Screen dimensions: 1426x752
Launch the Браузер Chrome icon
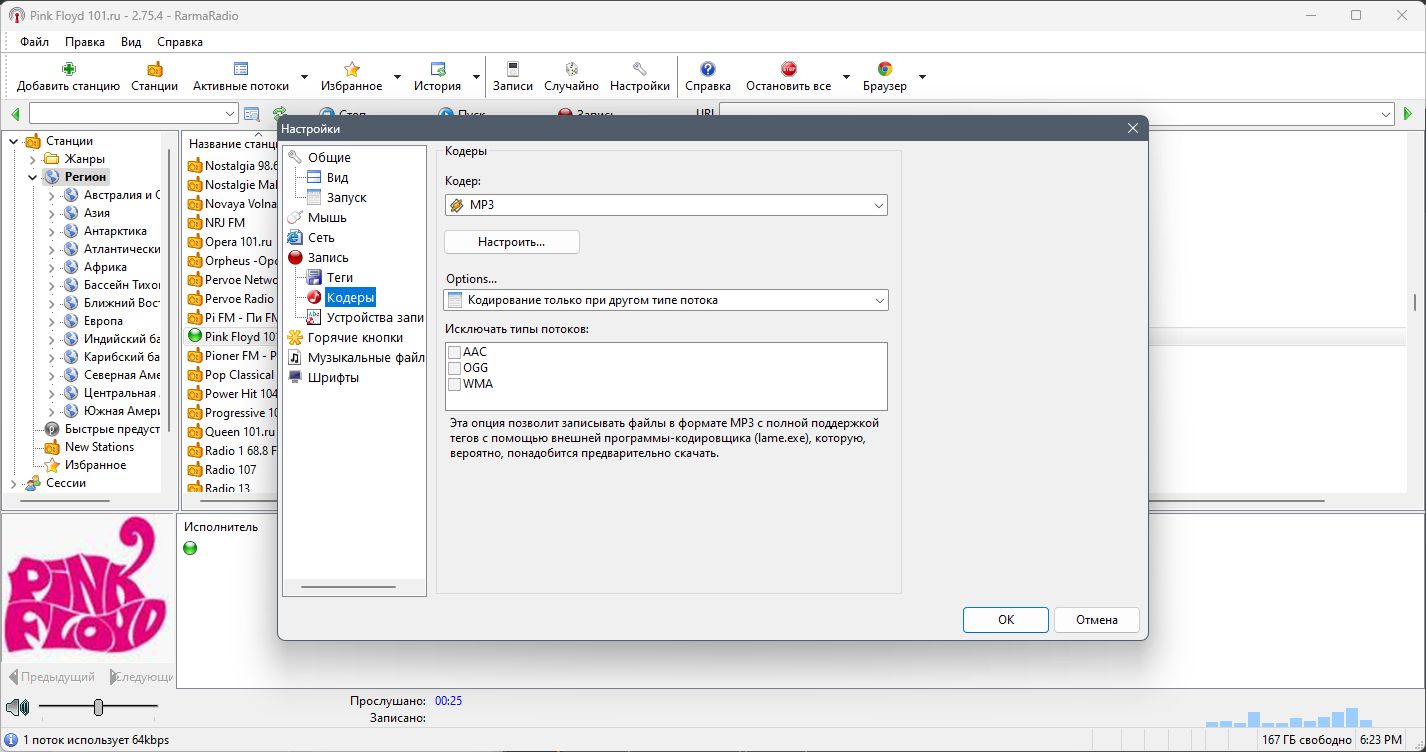(885, 69)
